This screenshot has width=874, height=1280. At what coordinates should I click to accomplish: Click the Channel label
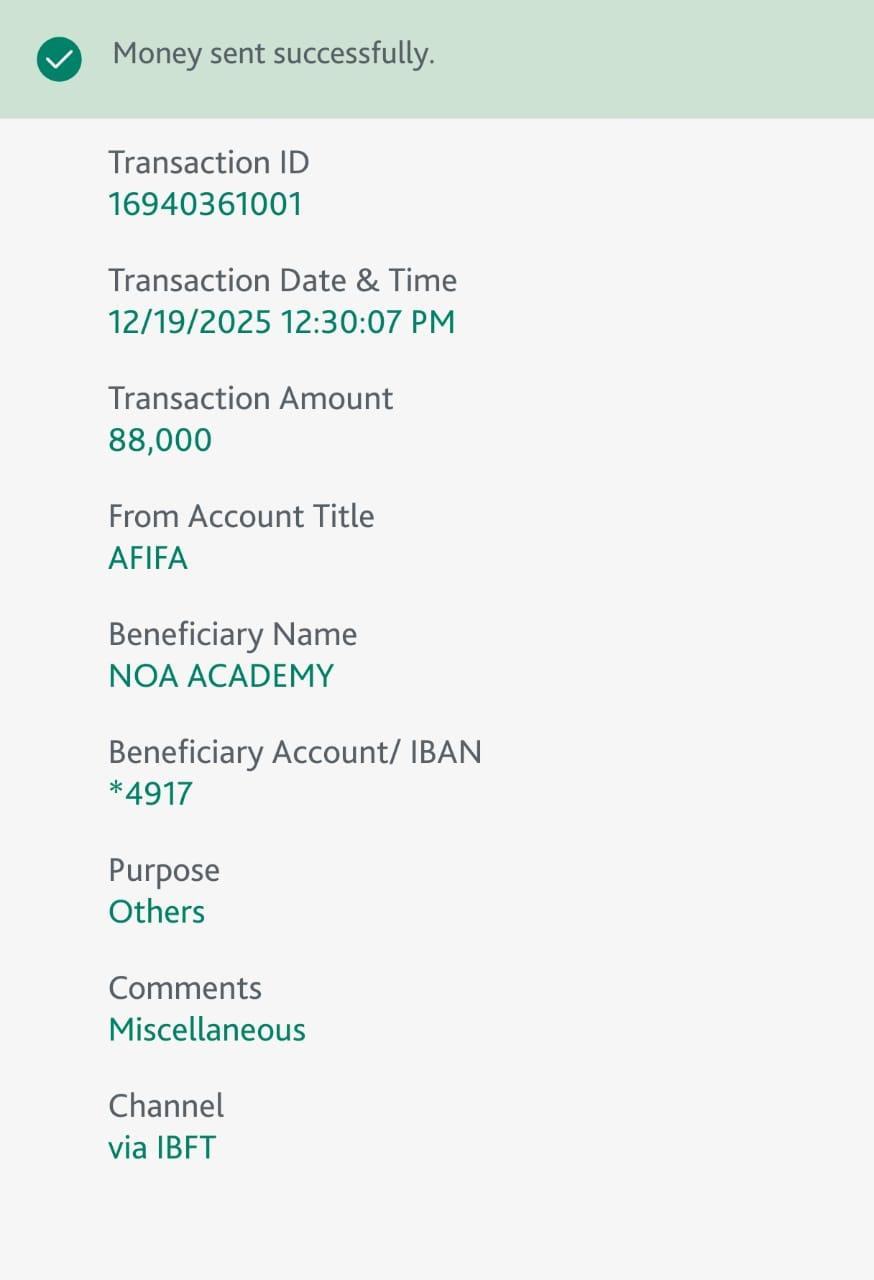coord(166,1106)
